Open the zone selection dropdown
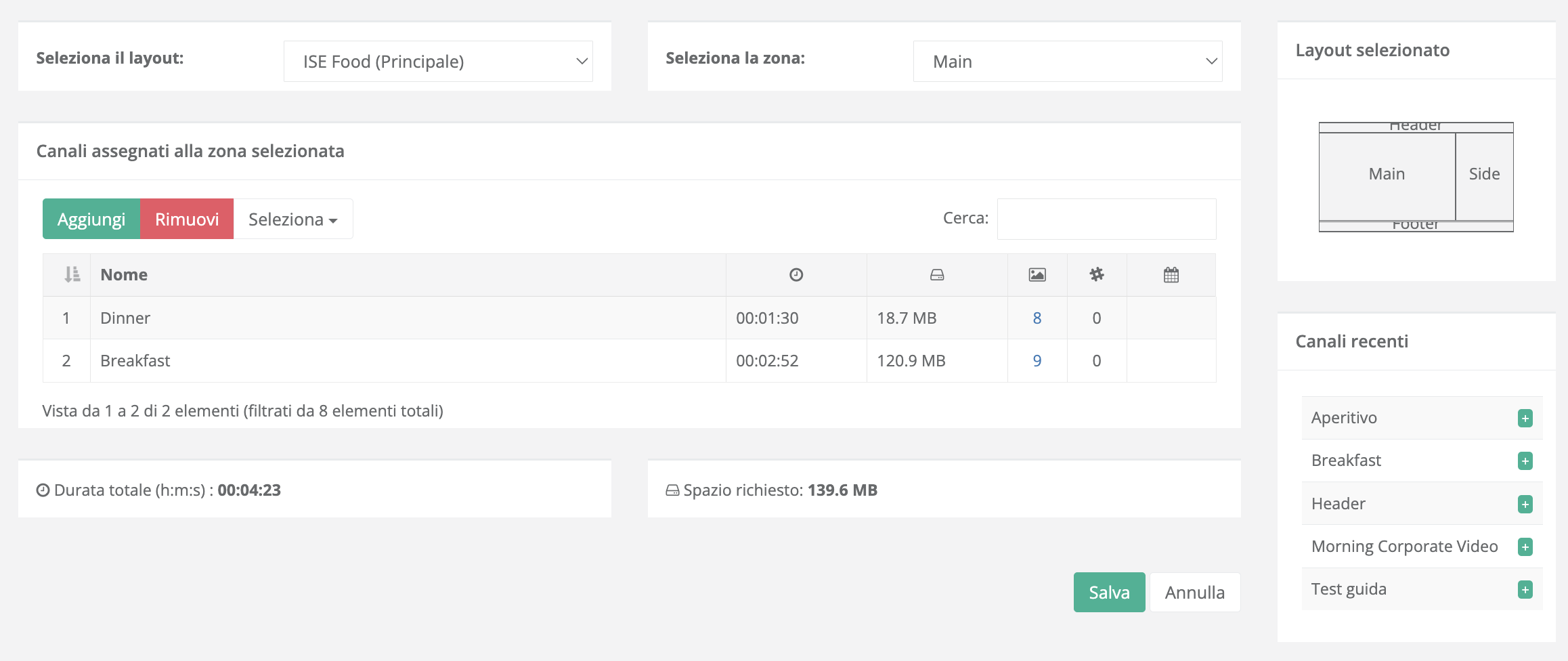This screenshot has width=1568, height=661. pyautogui.click(x=1067, y=62)
